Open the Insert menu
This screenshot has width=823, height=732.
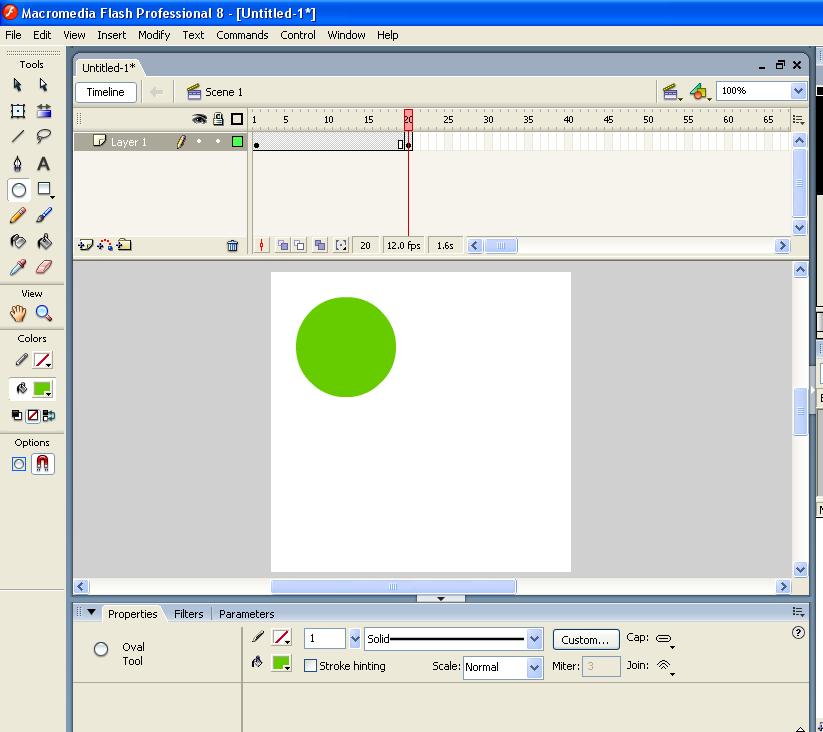point(111,35)
